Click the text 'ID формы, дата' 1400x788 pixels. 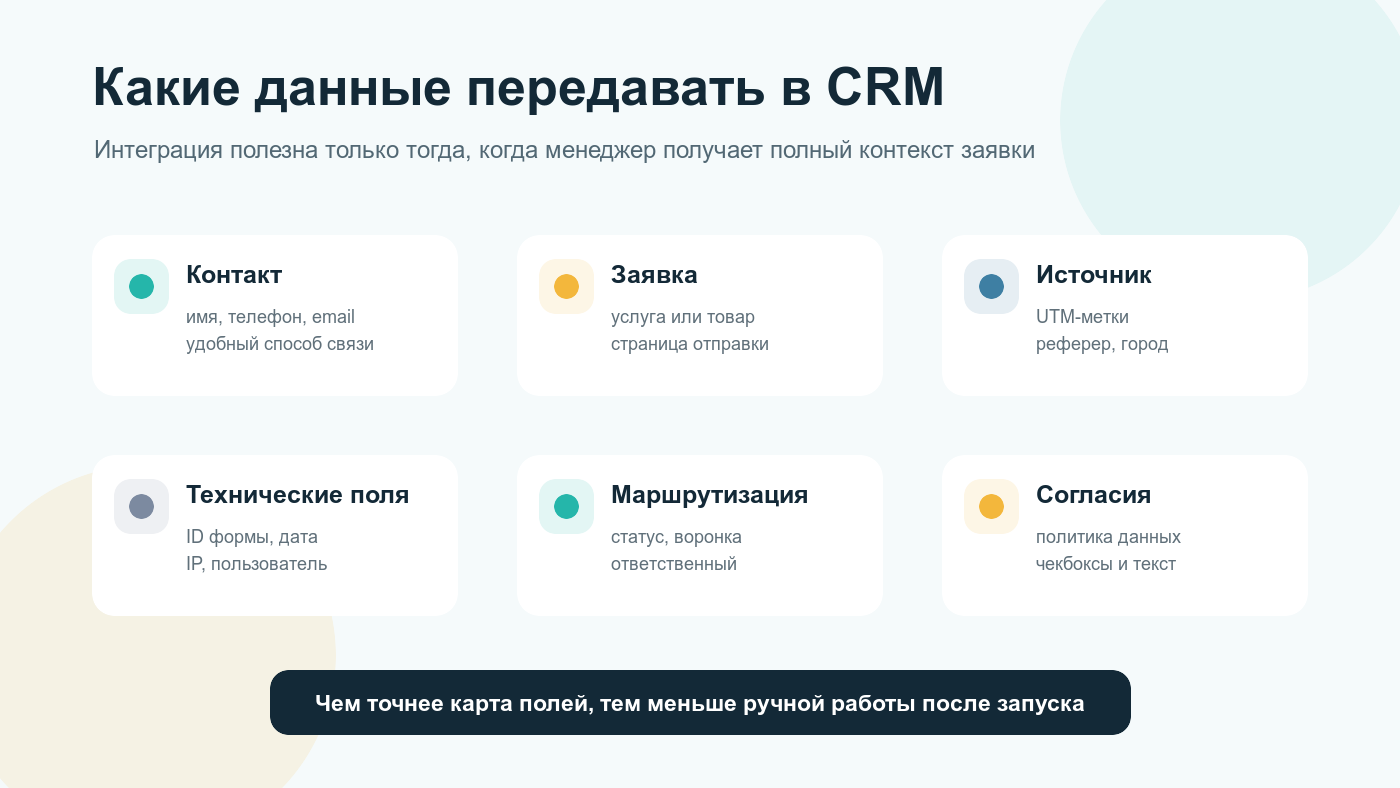click(x=252, y=537)
